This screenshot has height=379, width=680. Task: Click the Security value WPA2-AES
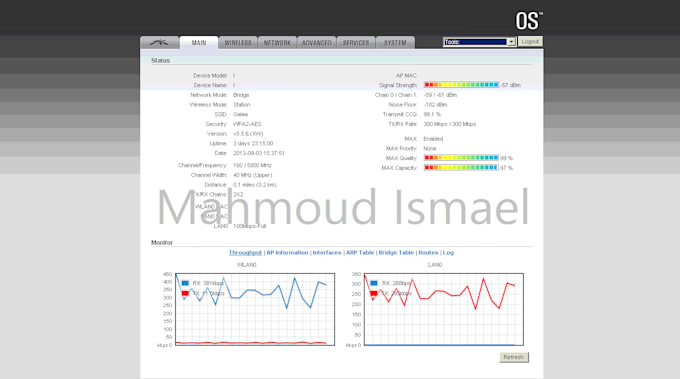[x=247, y=124]
